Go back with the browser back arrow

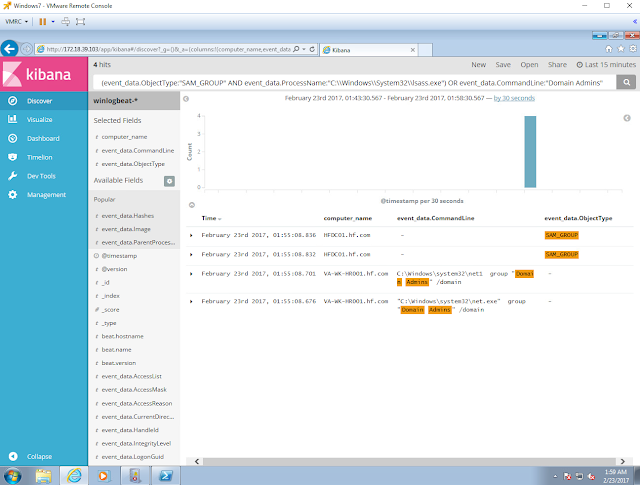(9, 49)
